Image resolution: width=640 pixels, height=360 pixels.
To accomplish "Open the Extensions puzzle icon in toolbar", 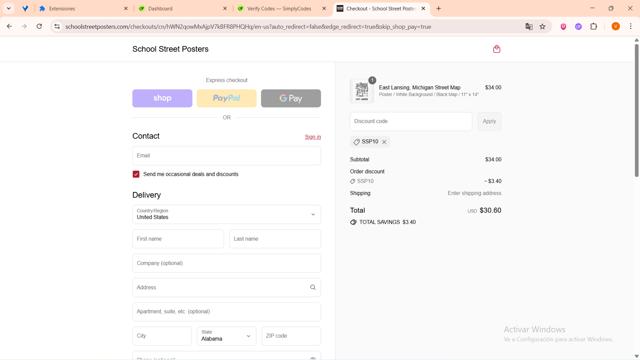I will [593, 27].
